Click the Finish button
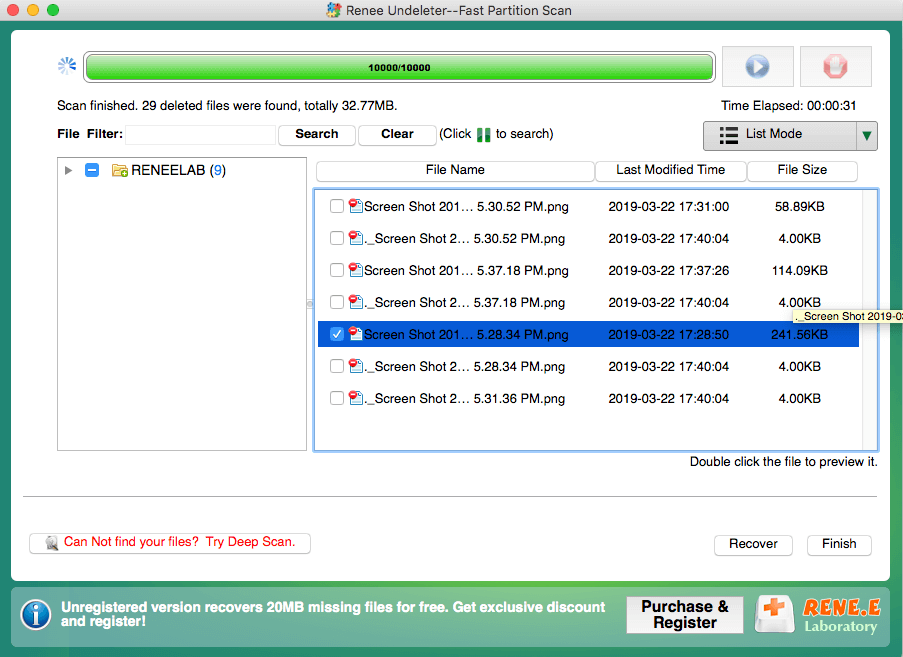The image size is (903, 657). [839, 544]
